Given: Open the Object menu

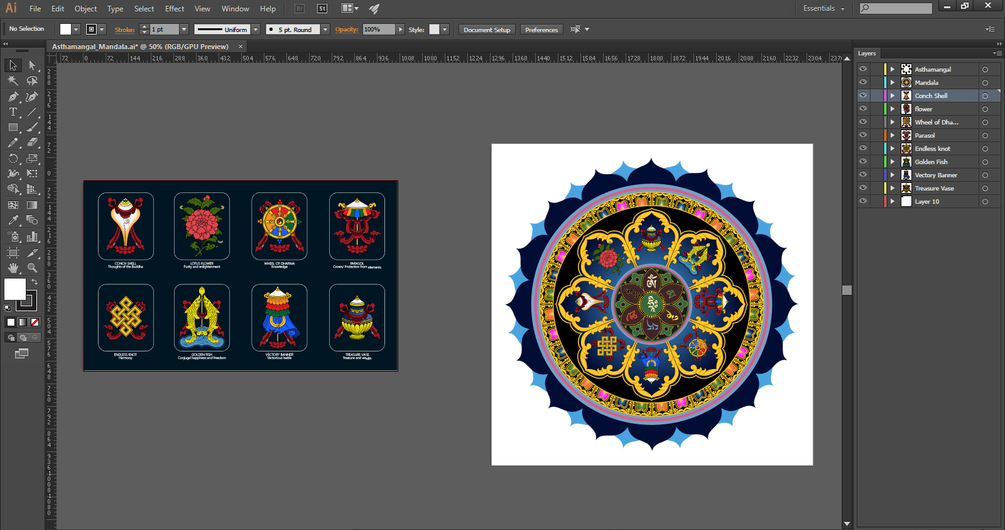Looking at the screenshot, I should pos(85,8).
